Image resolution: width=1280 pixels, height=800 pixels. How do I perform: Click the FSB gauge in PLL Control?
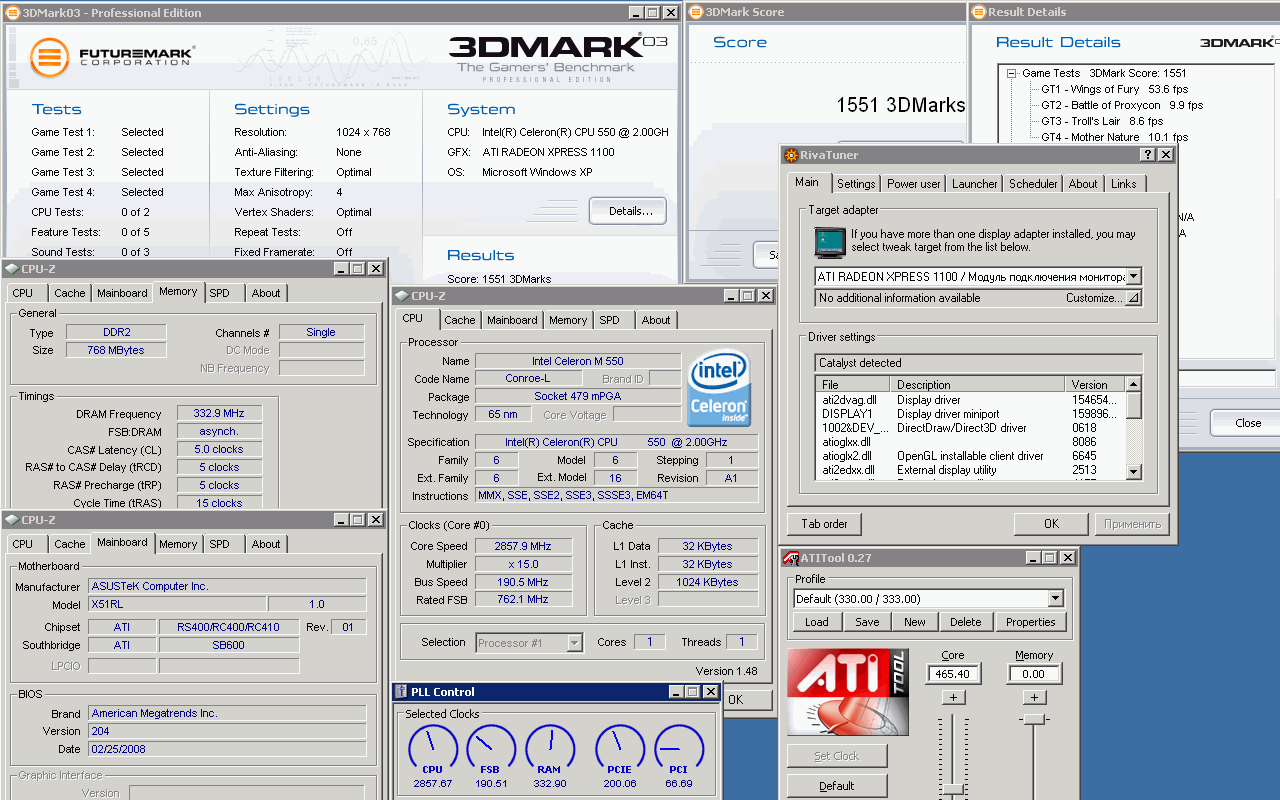point(490,749)
